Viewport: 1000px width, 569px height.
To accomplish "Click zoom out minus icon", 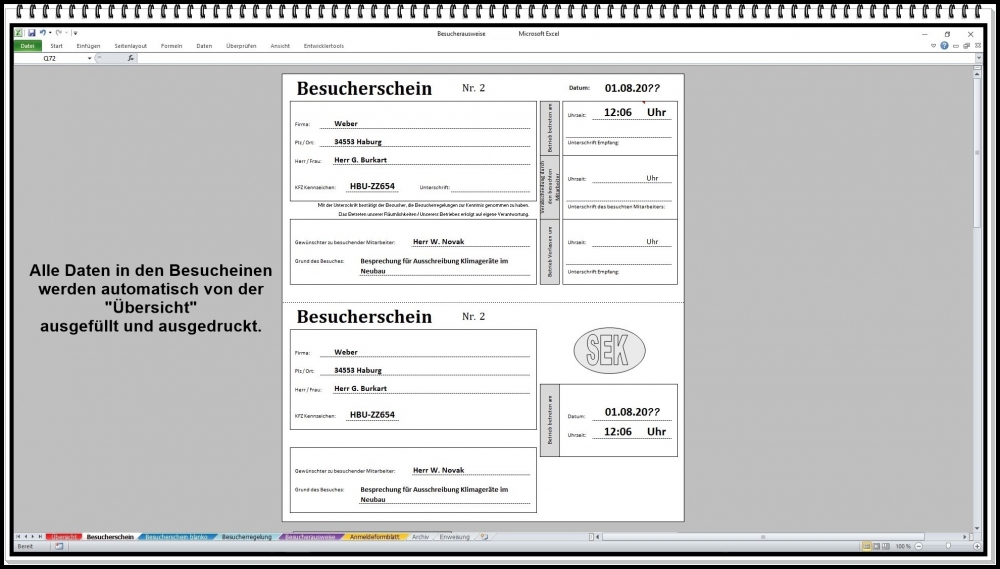I will [x=921, y=546].
